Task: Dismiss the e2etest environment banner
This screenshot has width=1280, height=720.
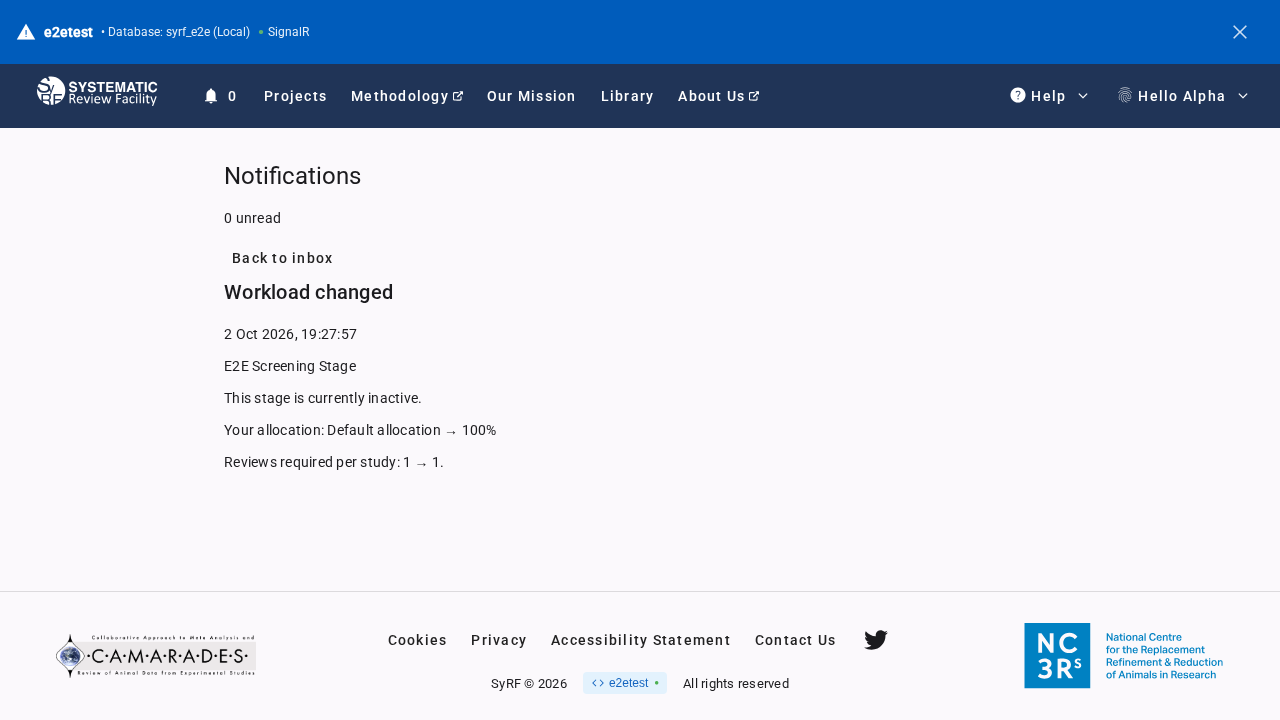Action: point(1240,32)
